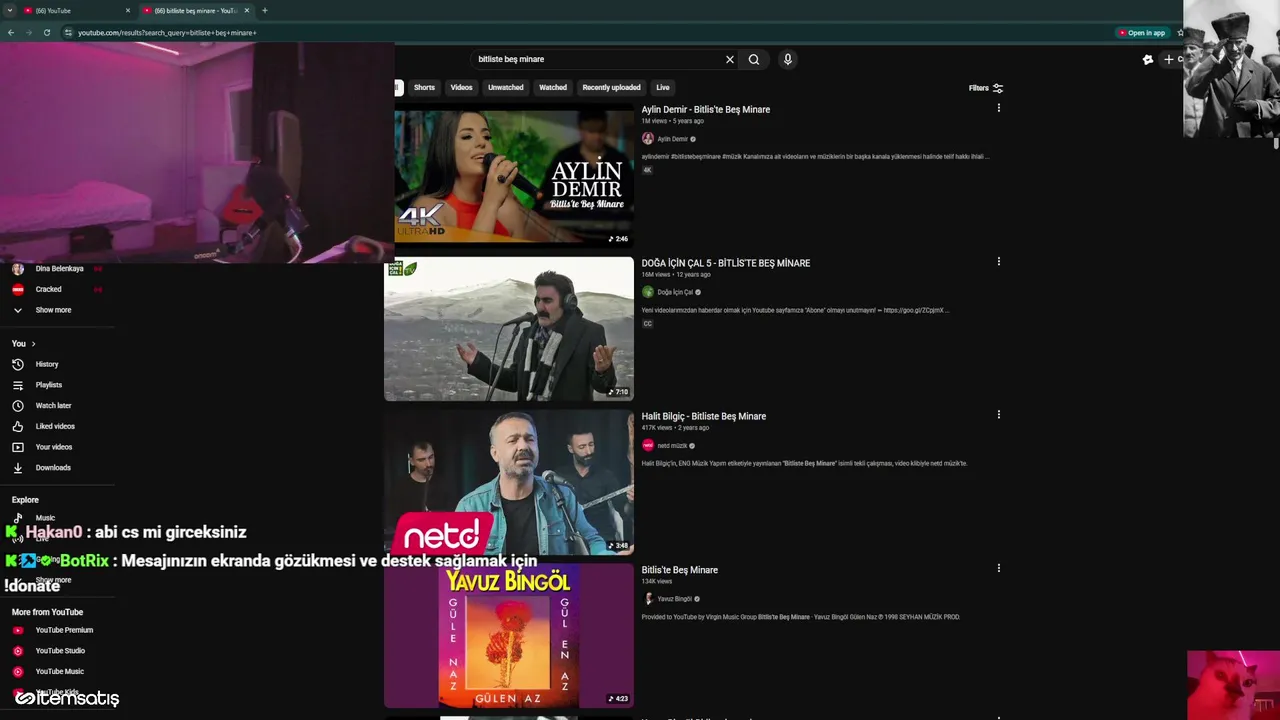Open the 'You' section chevron

33,344
